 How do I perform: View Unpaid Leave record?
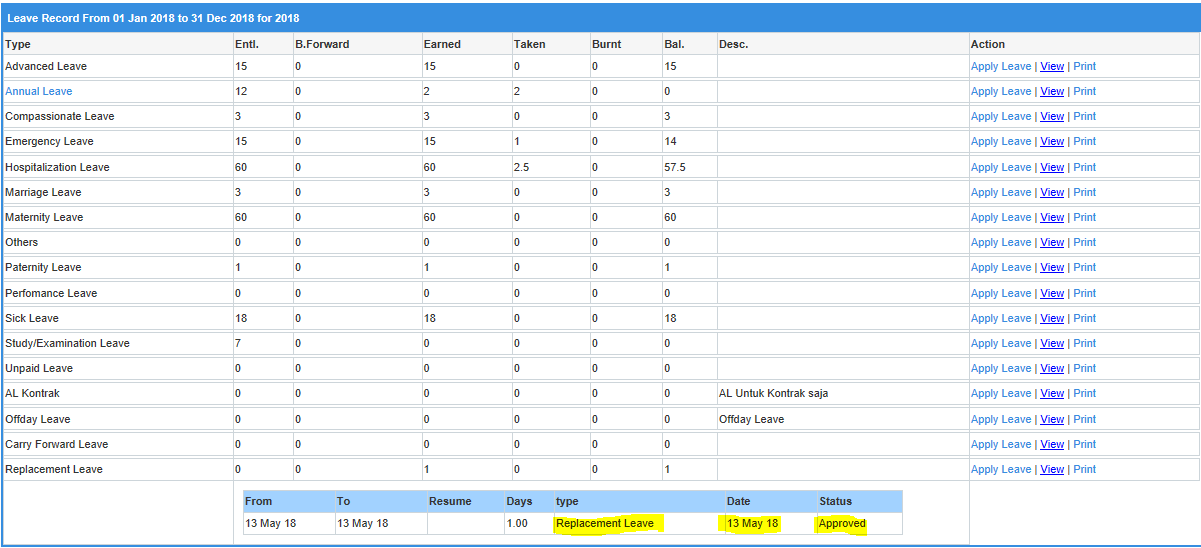1052,368
